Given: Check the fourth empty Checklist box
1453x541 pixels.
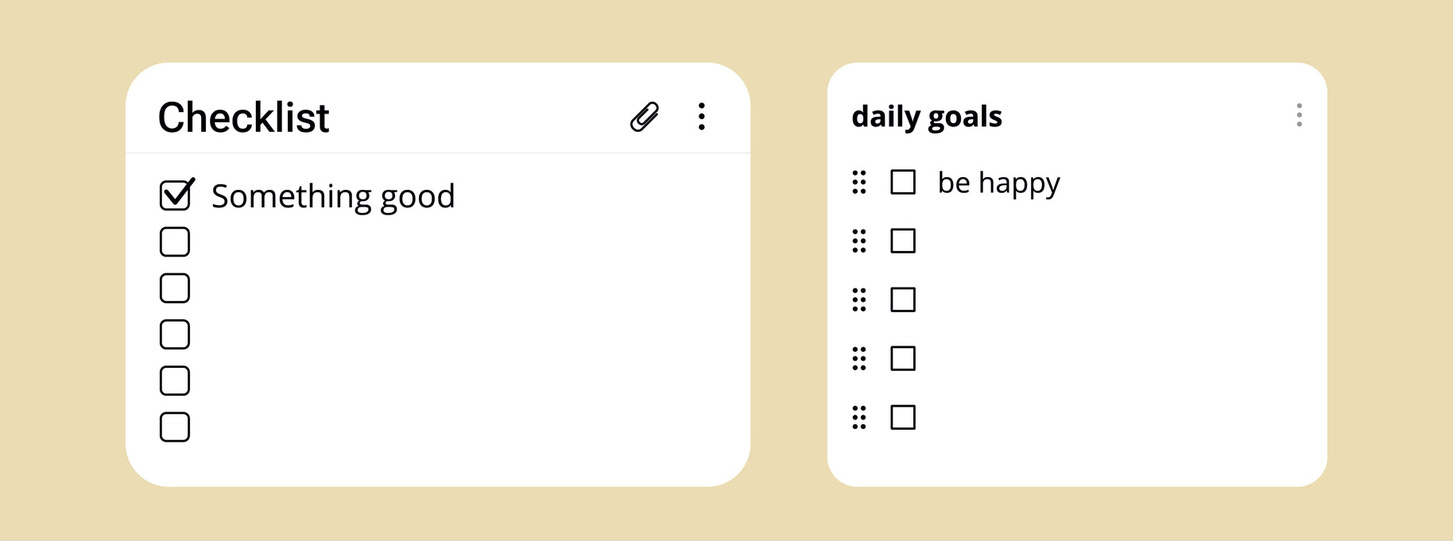Looking at the screenshot, I should pyautogui.click(x=175, y=334).
